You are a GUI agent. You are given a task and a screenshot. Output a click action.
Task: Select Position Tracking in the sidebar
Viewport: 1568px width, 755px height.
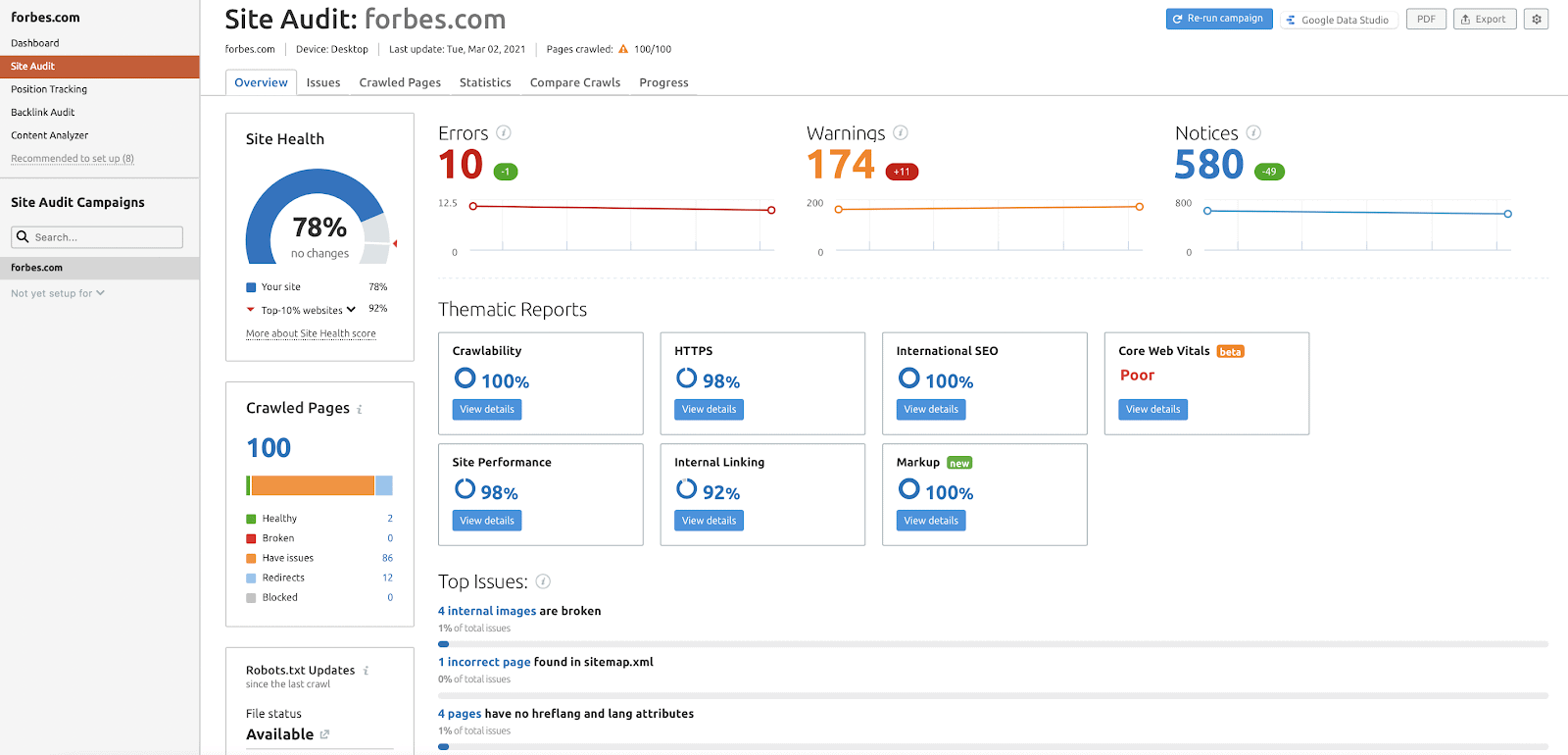49,89
